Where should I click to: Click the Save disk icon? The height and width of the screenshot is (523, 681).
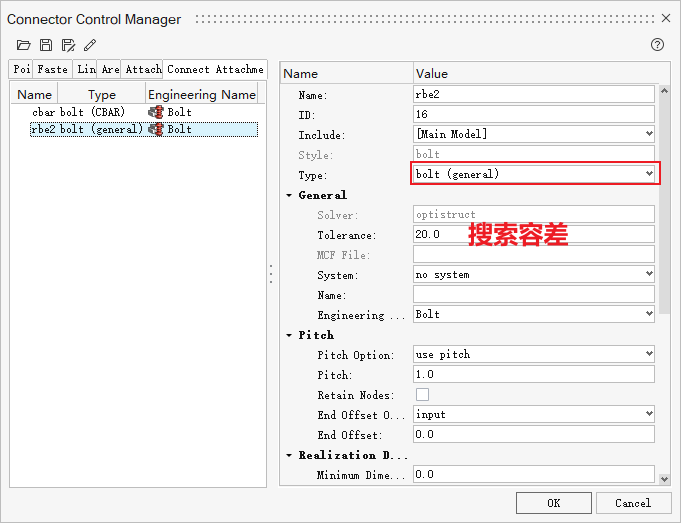pos(46,45)
